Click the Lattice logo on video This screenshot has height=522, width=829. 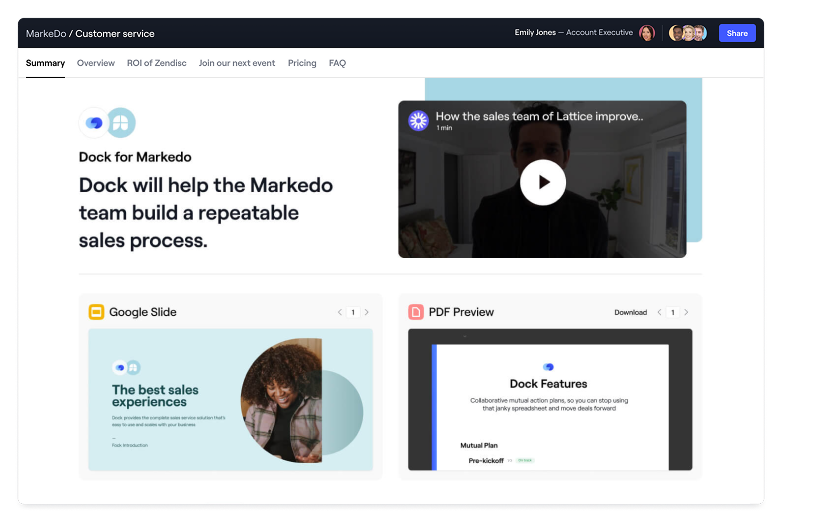tap(418, 121)
